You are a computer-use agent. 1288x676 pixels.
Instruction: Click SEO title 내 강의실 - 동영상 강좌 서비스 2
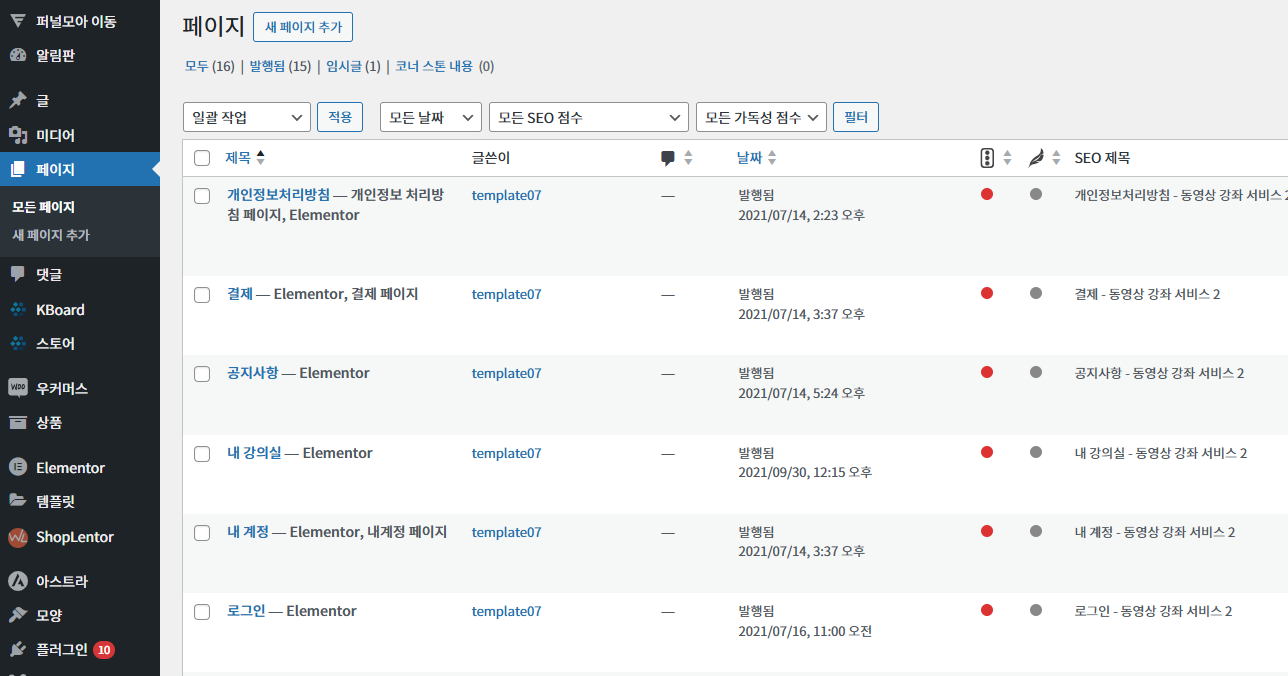coord(1161,453)
